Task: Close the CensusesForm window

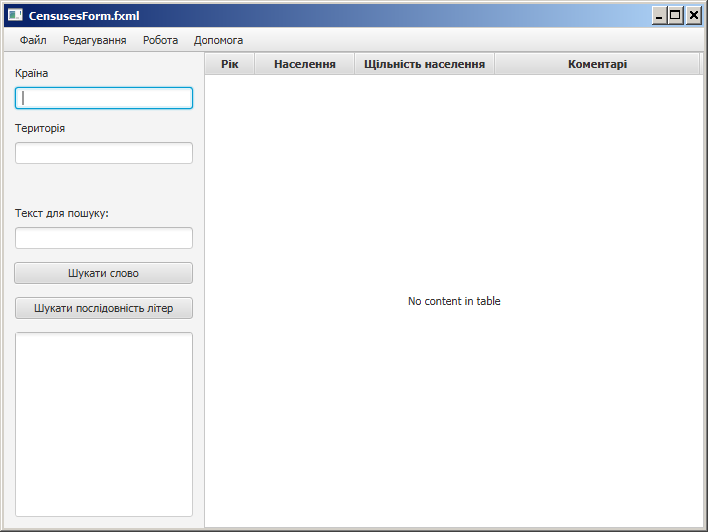Action: 693,15
